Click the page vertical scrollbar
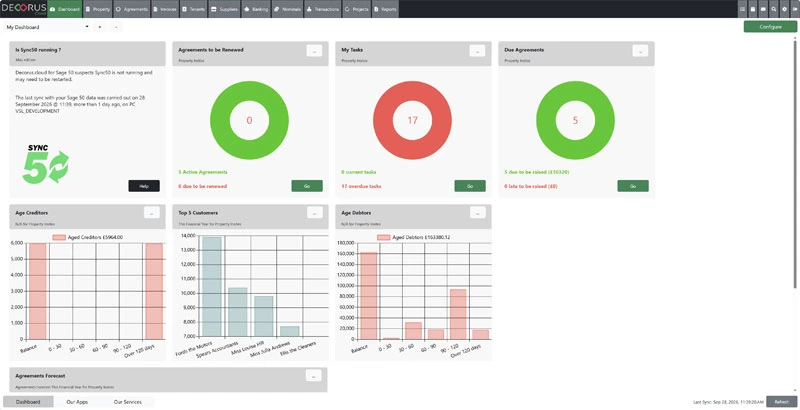This screenshot has width=800, height=410. coord(797,163)
